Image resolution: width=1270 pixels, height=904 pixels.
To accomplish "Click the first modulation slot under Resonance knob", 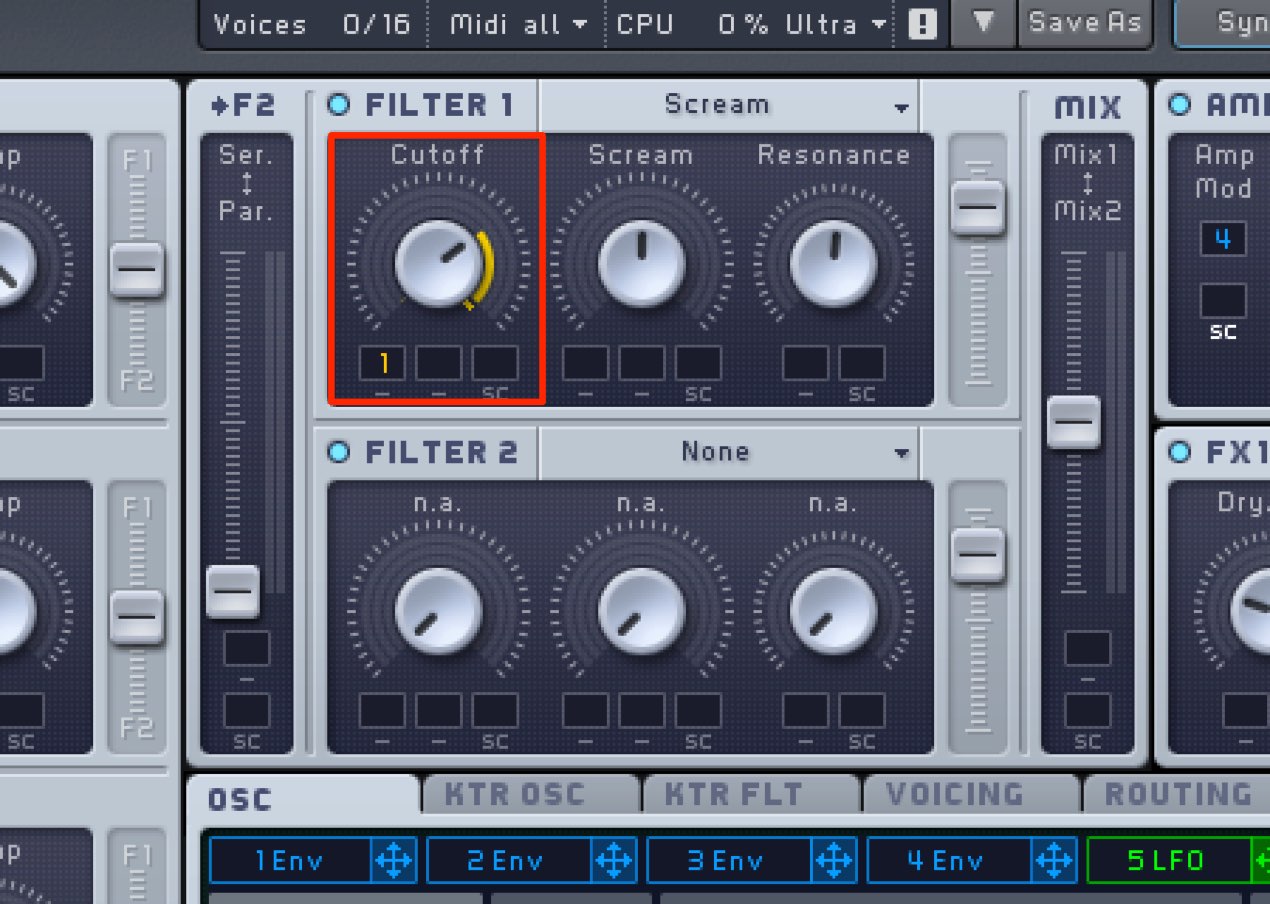I will click(x=805, y=364).
